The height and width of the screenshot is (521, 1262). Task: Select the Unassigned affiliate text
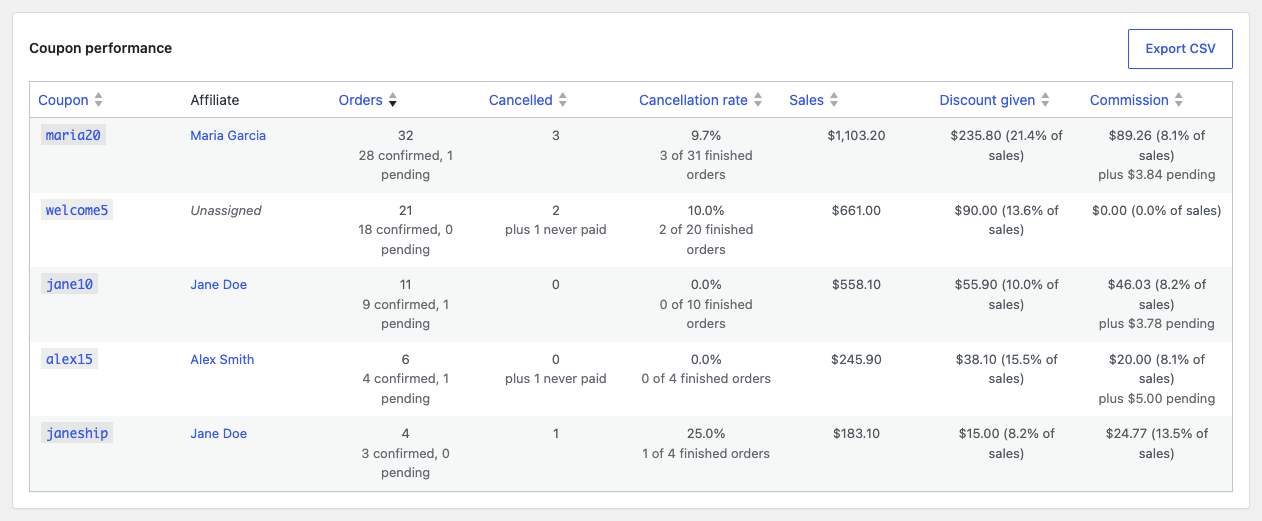[x=226, y=210]
